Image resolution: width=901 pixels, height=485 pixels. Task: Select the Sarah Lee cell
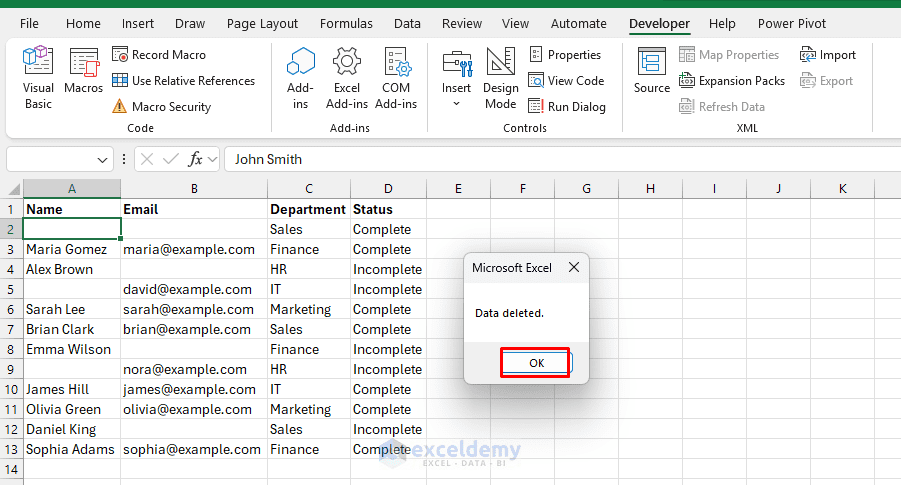coord(72,309)
